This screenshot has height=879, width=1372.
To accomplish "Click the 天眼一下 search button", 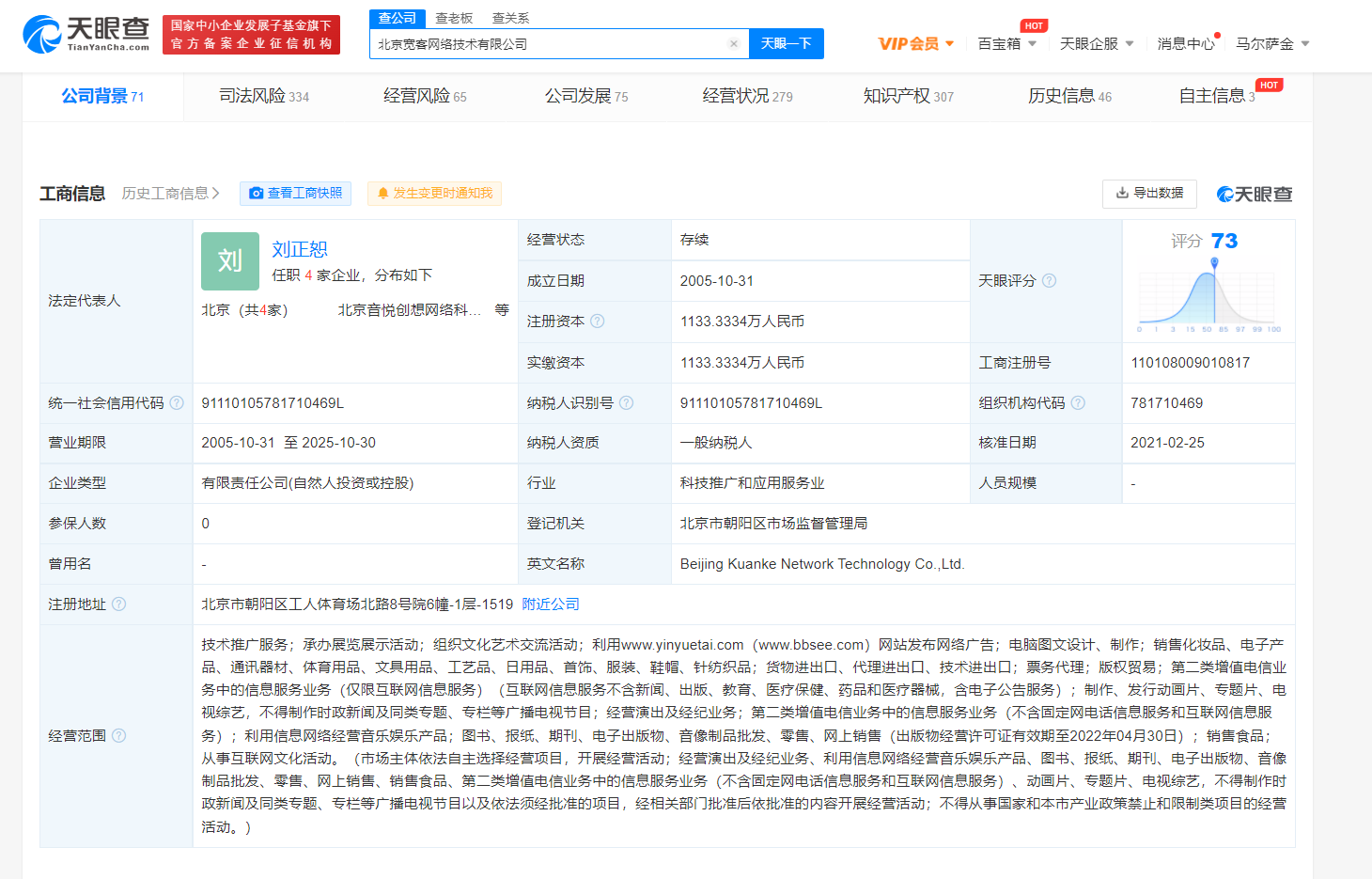I will pyautogui.click(x=787, y=44).
